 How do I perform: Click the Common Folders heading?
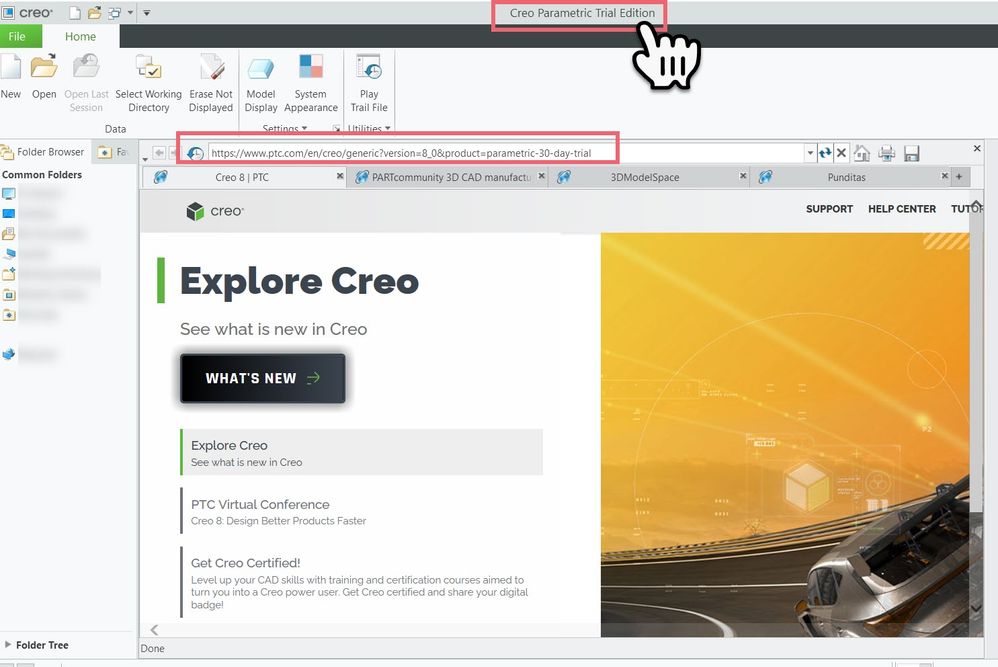[42, 174]
